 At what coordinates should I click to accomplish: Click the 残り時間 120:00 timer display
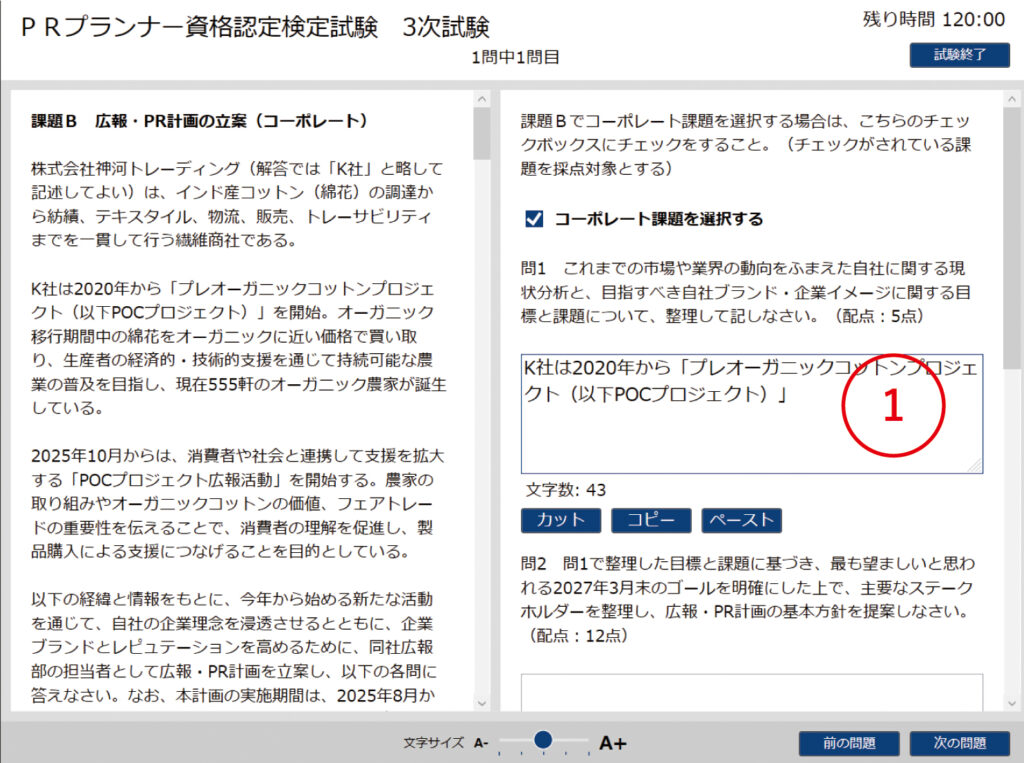pyautogui.click(x=933, y=19)
